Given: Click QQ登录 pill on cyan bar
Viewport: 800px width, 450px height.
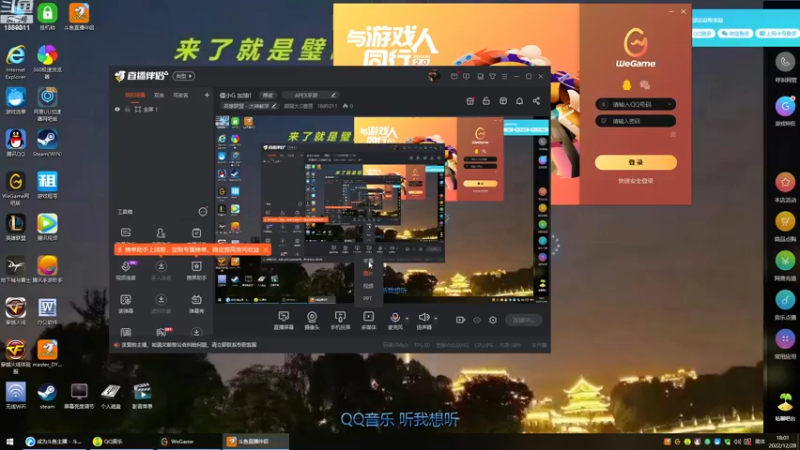Looking at the screenshot, I should pyautogui.click(x=703, y=33).
